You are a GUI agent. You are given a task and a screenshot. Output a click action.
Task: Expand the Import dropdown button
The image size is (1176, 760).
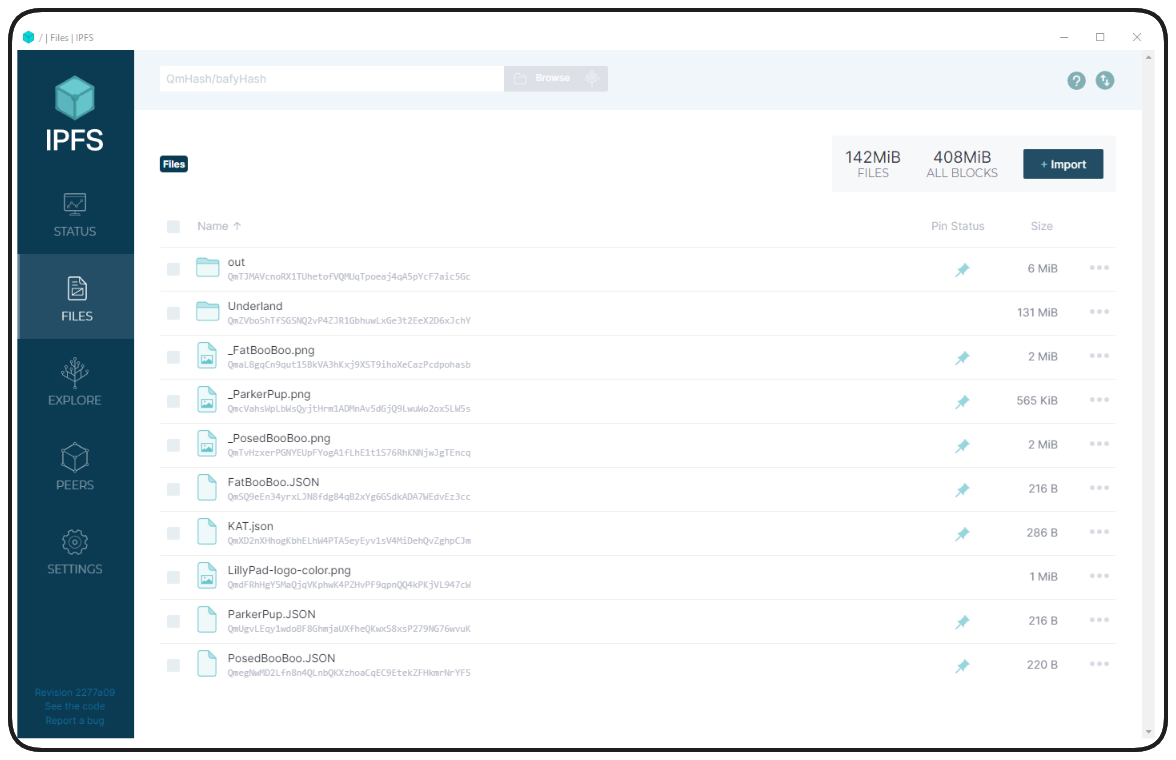pyautogui.click(x=1062, y=164)
